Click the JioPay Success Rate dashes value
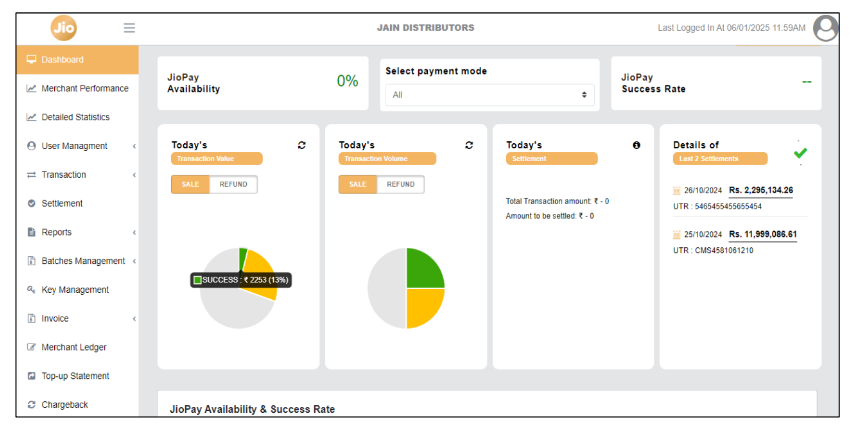This screenshot has width=856, height=429. pyautogui.click(x=807, y=82)
